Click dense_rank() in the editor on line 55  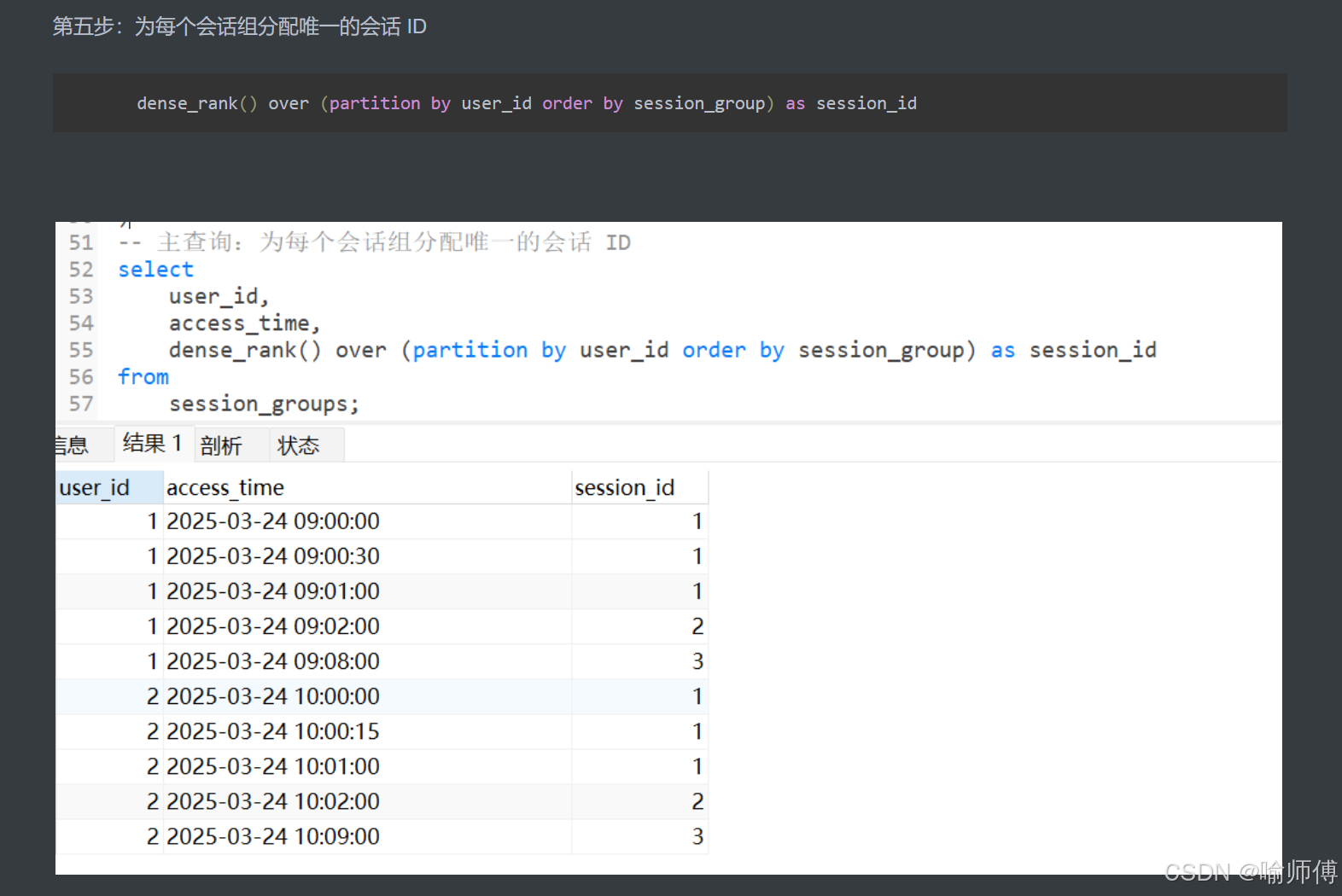click(245, 351)
